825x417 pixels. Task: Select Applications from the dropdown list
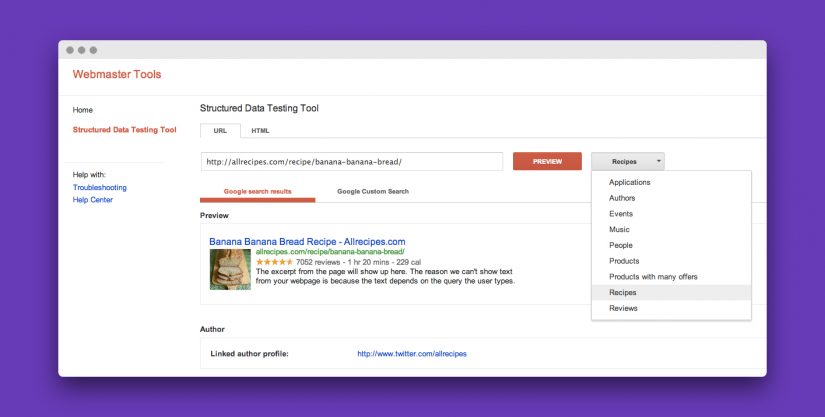(x=630, y=182)
